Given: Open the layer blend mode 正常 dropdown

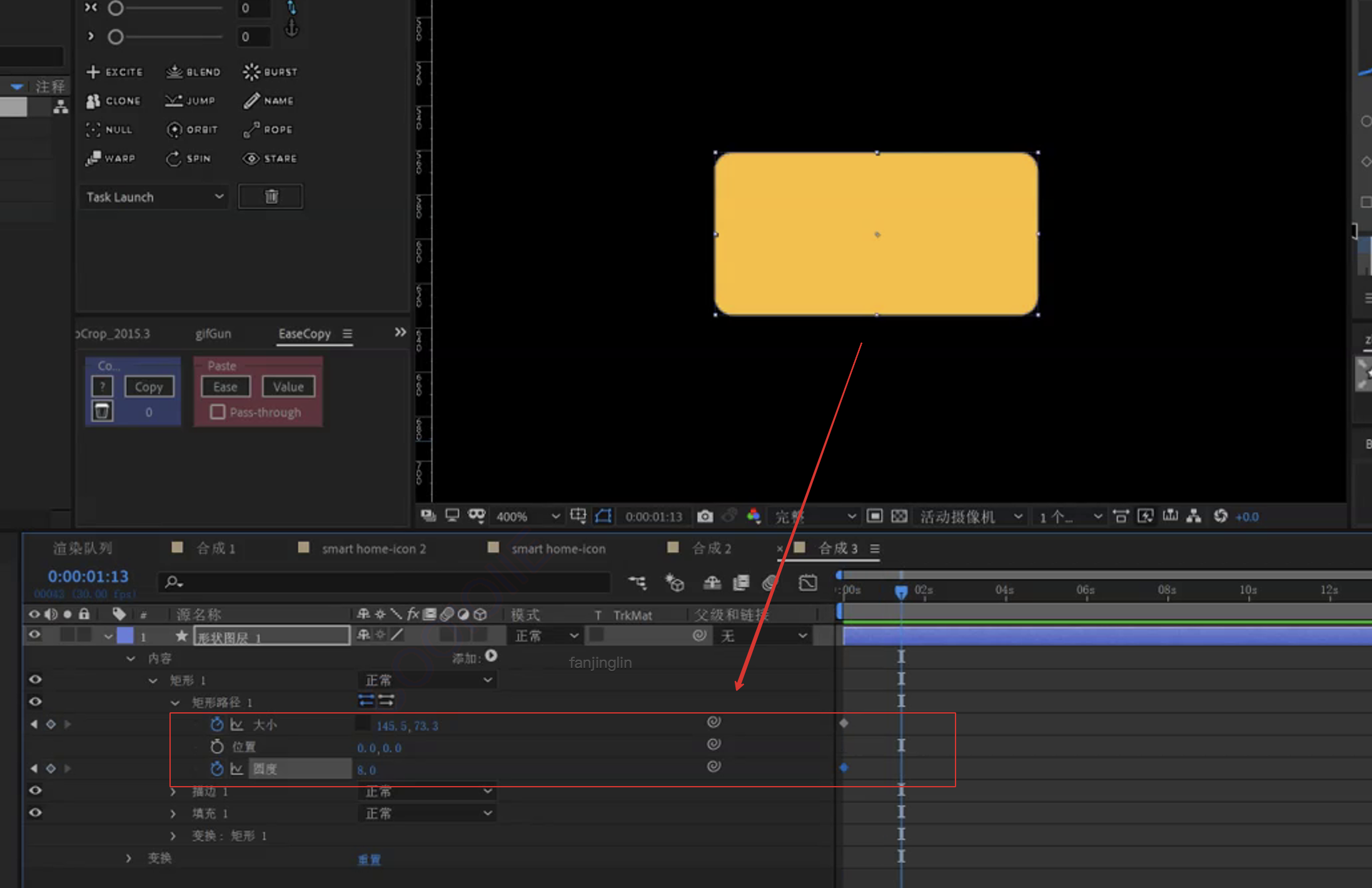Looking at the screenshot, I should point(546,636).
